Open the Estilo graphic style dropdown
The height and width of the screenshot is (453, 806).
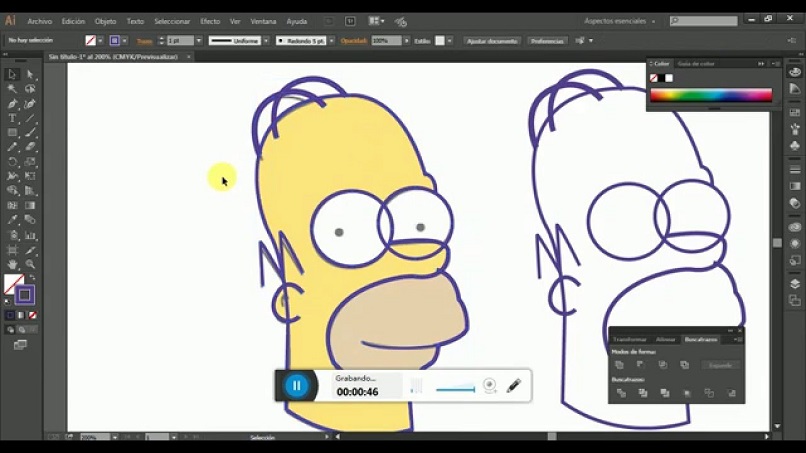(450, 41)
